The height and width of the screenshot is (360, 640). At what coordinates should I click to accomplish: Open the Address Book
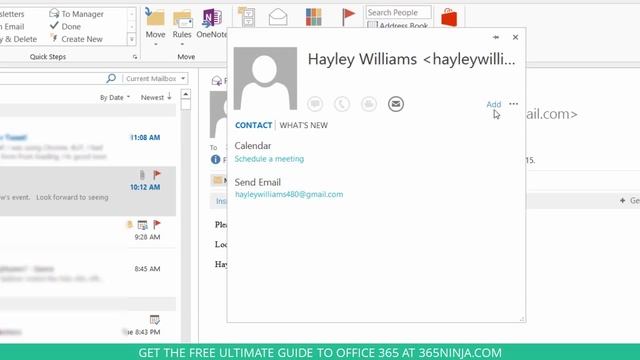(398, 25)
